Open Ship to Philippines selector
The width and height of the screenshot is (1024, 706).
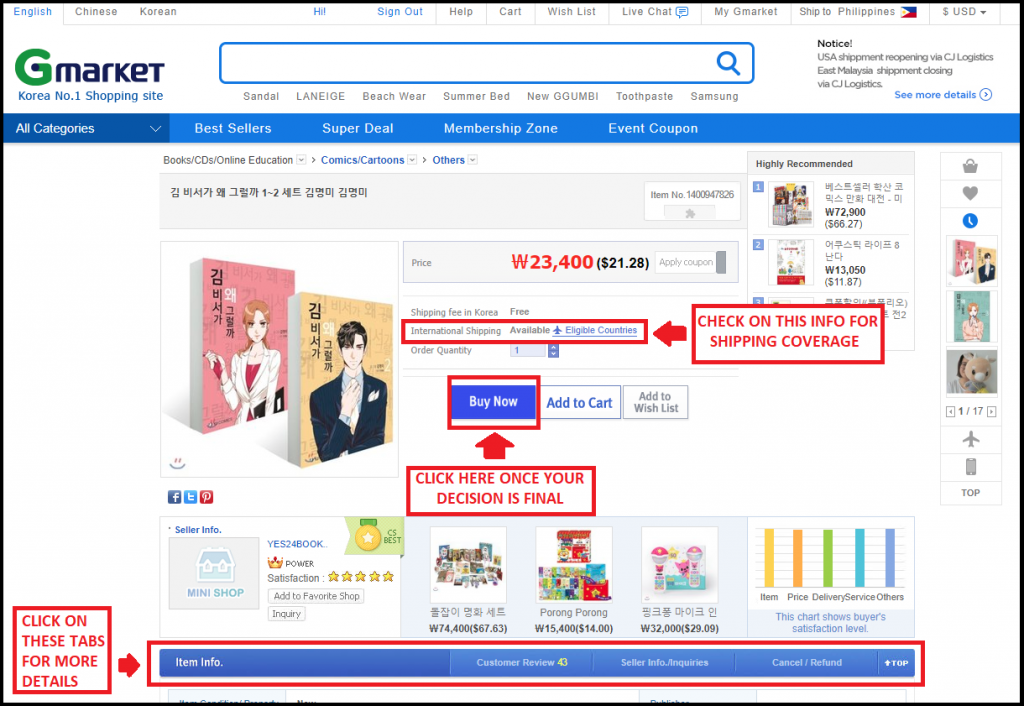857,12
